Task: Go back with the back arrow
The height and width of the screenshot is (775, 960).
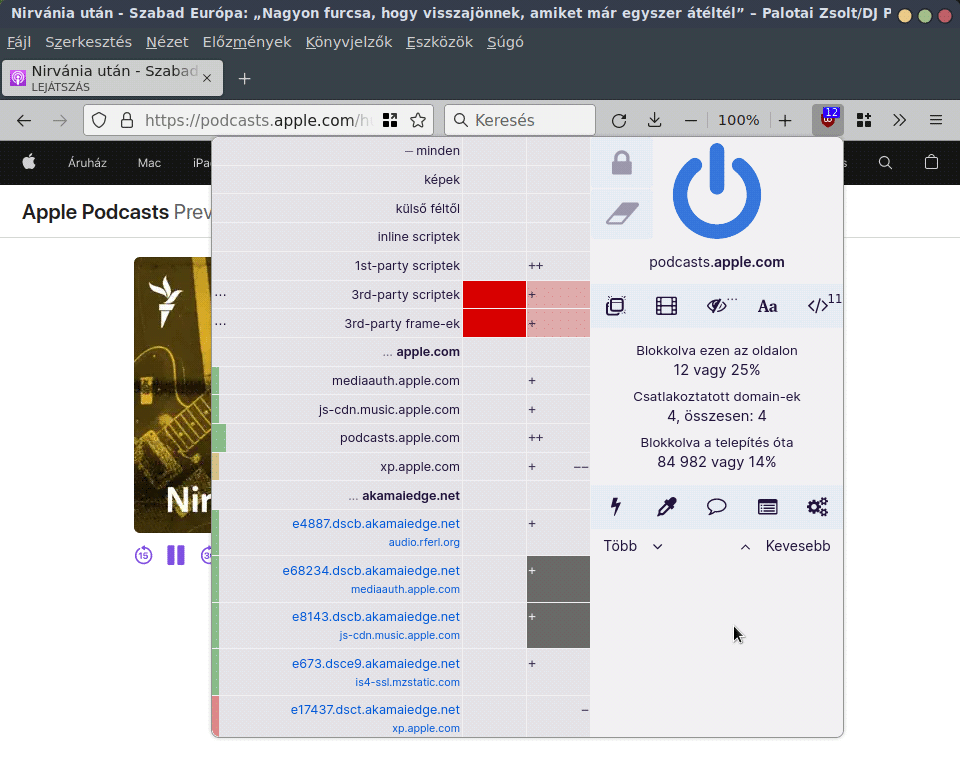Action: [24, 120]
